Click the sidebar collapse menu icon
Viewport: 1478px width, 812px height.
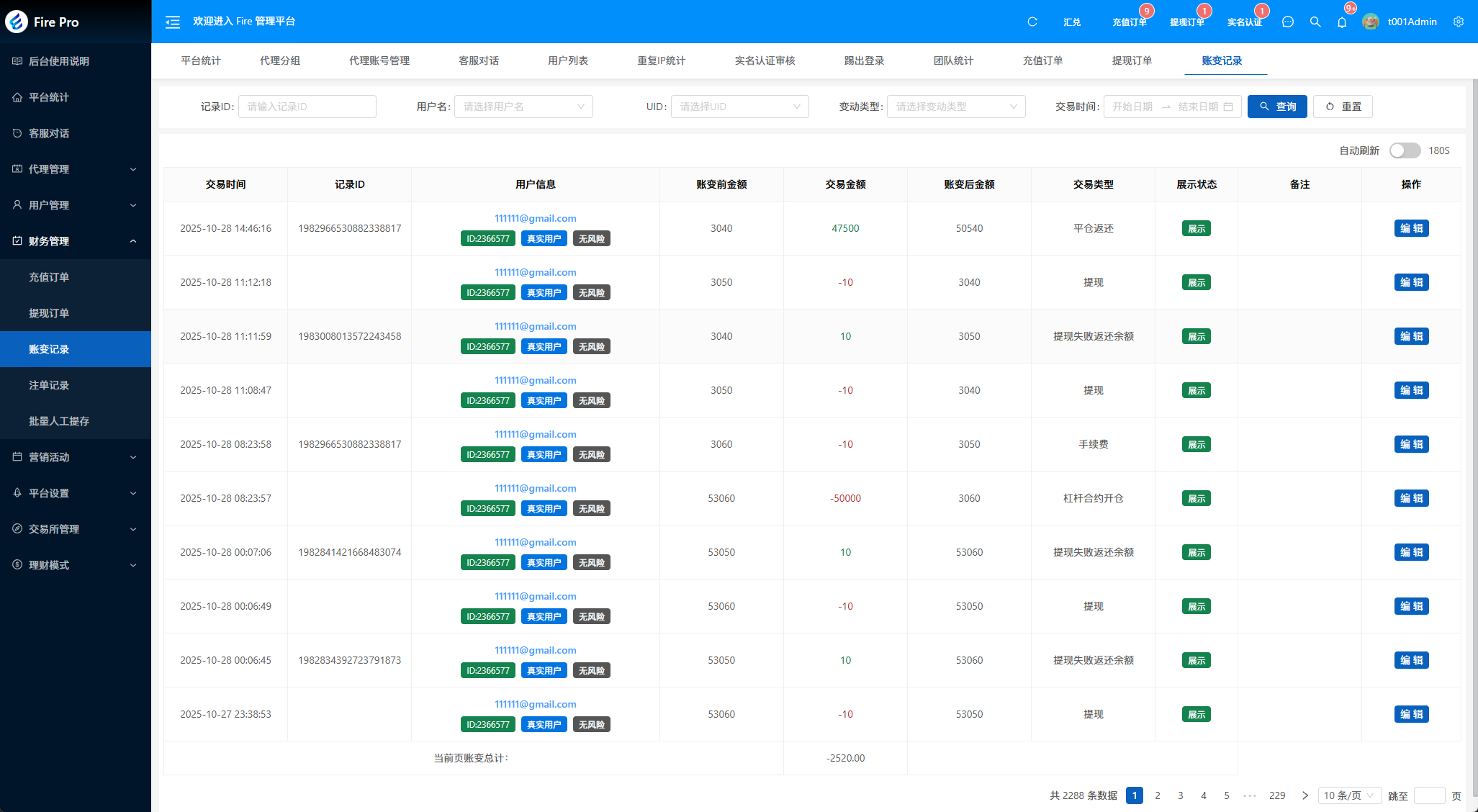173,22
